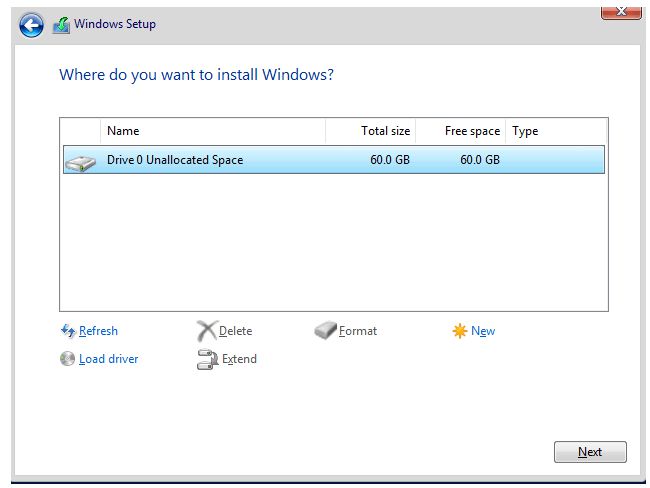Click the Windows Setup title icon
Screen dimensions: 650x488
[x=61, y=25]
